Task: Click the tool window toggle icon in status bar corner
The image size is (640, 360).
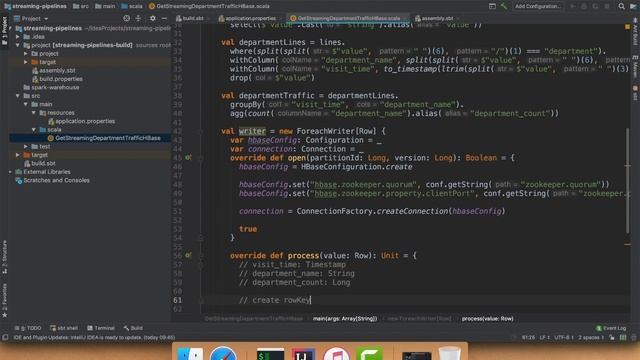Action: 5,338
